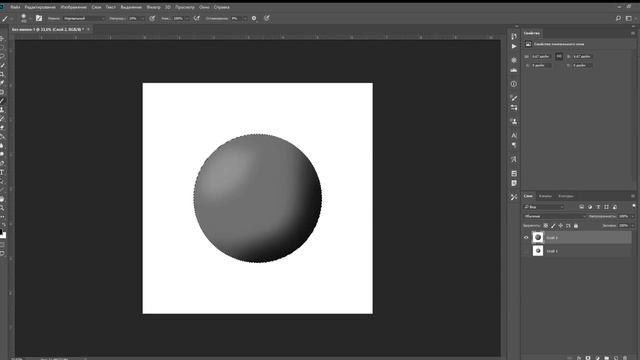Open smoothing options gear icon
640x360 pixels.
pos(254,18)
